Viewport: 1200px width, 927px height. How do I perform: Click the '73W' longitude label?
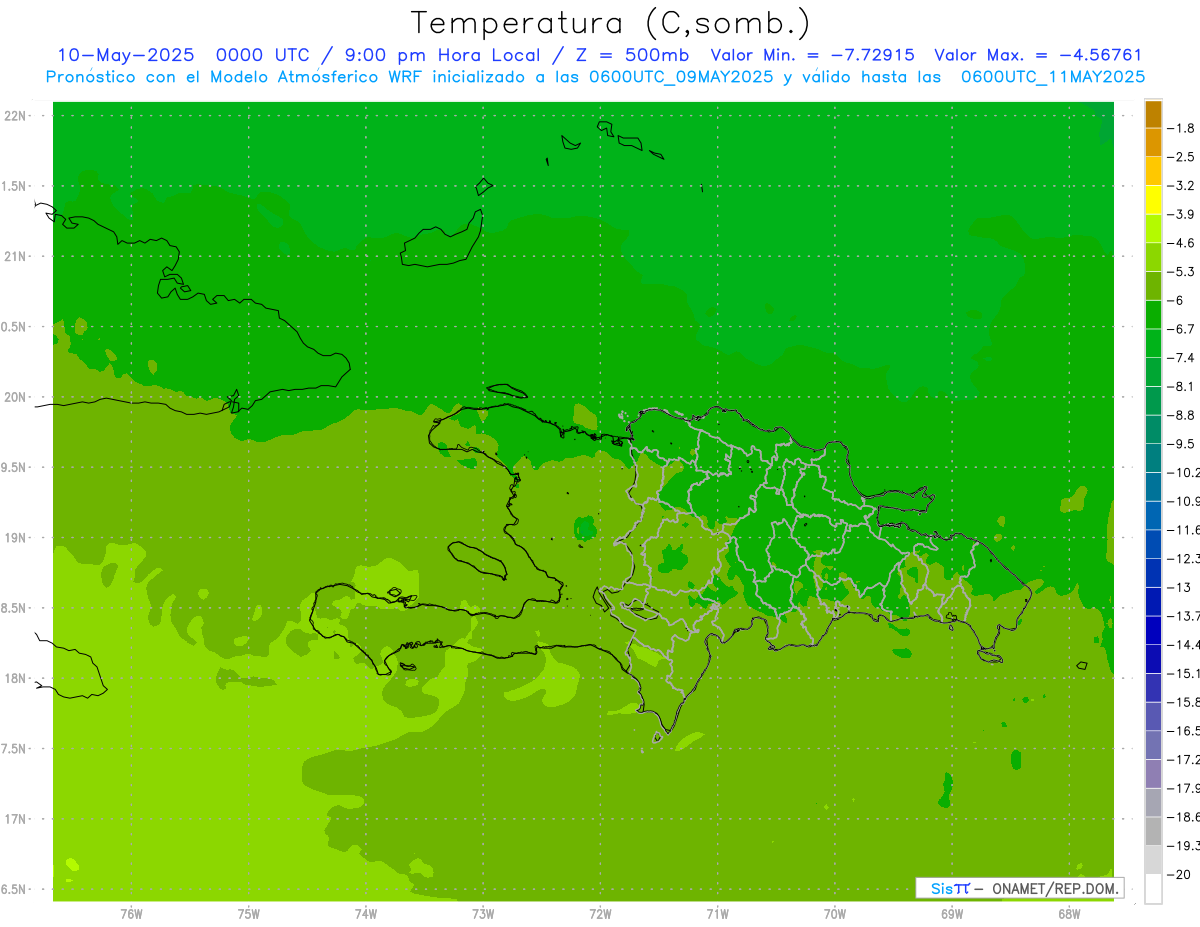click(x=483, y=914)
